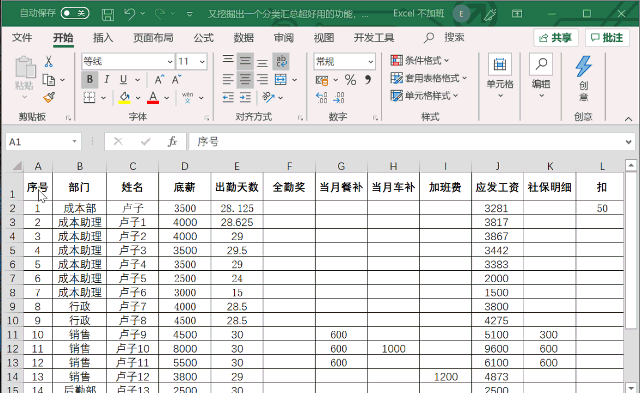Apply italic formatting

[107, 79]
